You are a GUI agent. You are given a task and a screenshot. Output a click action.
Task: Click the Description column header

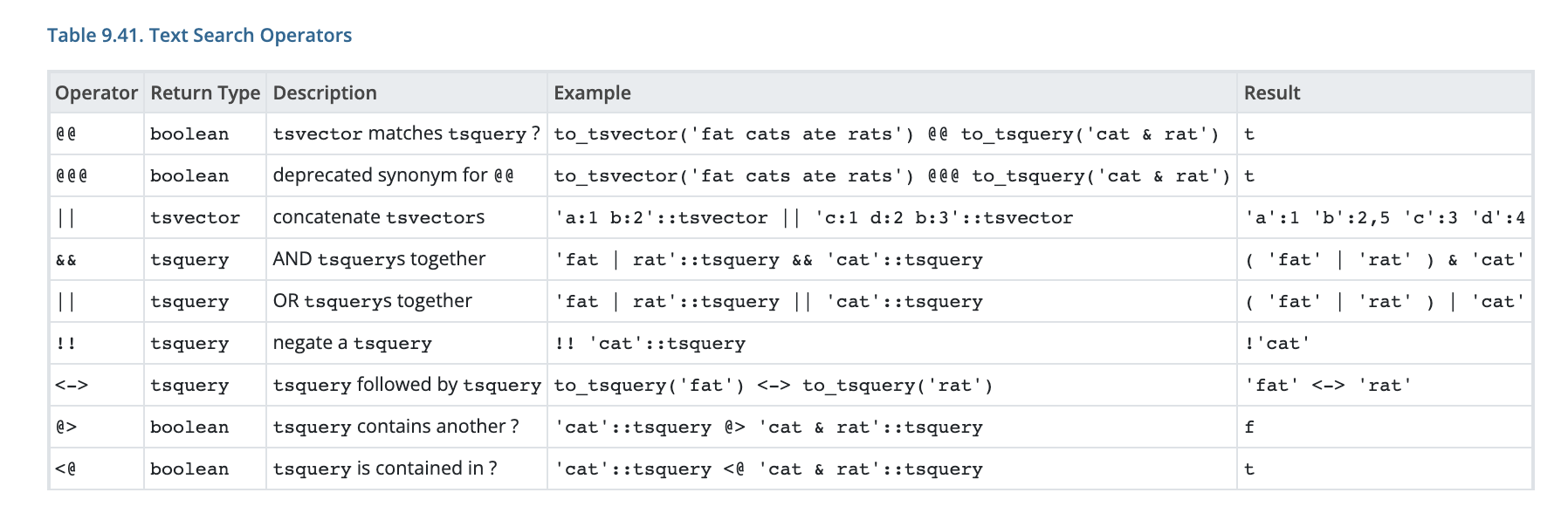tap(407, 92)
